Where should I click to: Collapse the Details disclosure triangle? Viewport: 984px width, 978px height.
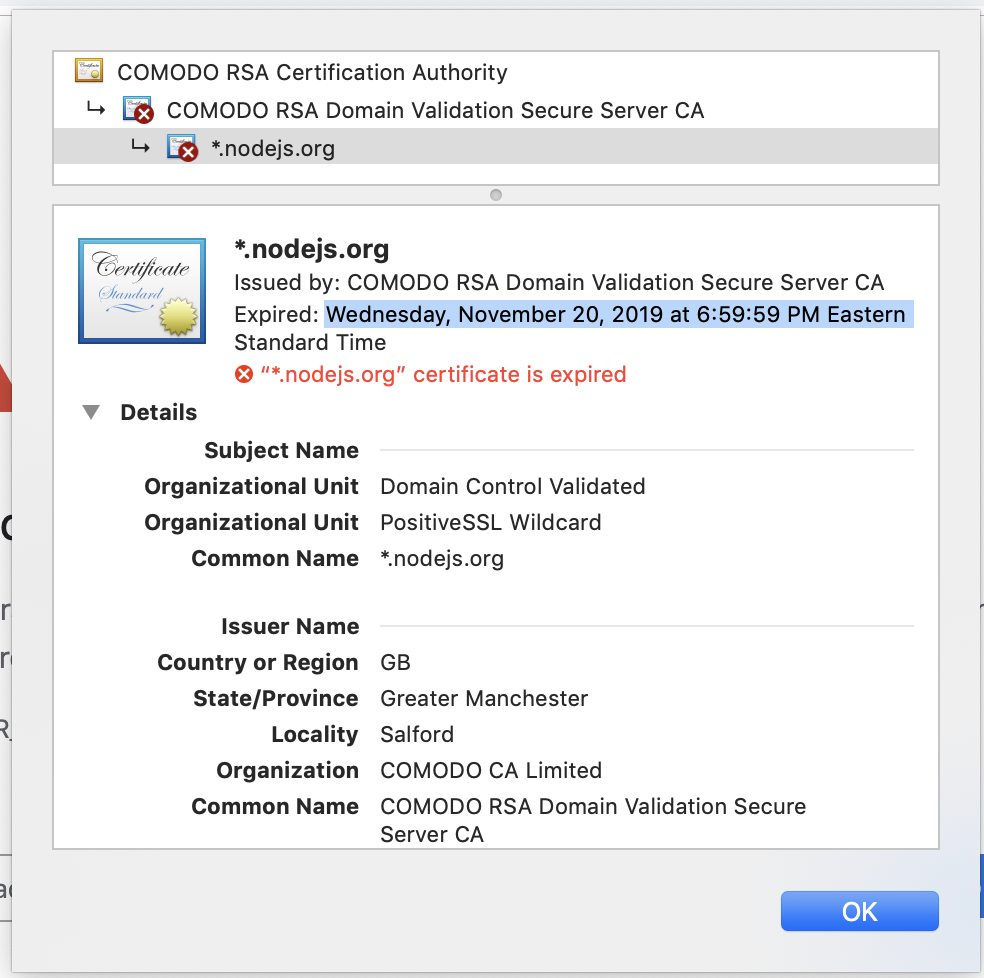91,412
